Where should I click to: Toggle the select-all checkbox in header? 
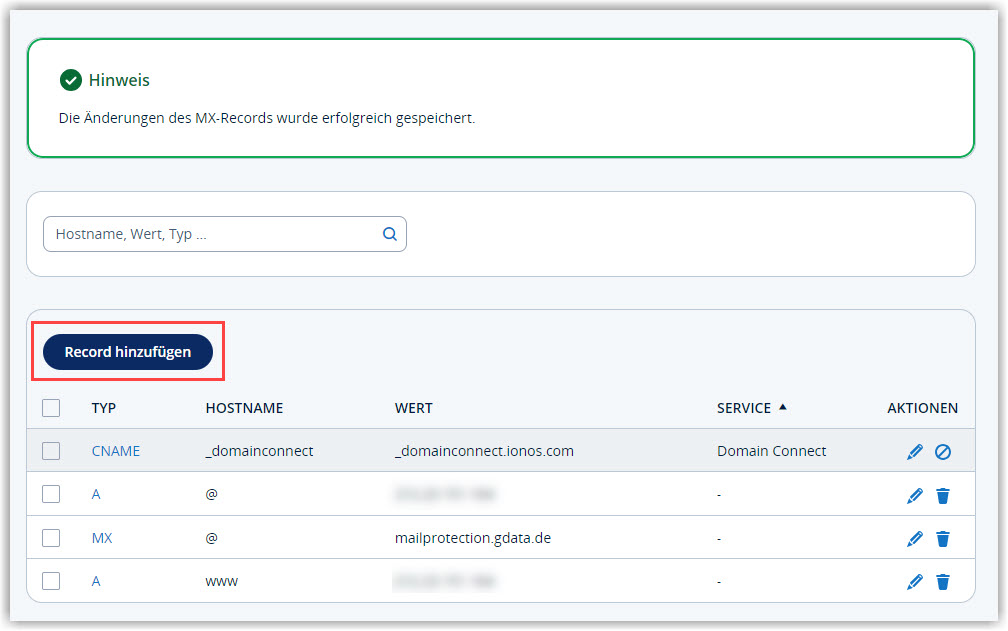pos(51,408)
